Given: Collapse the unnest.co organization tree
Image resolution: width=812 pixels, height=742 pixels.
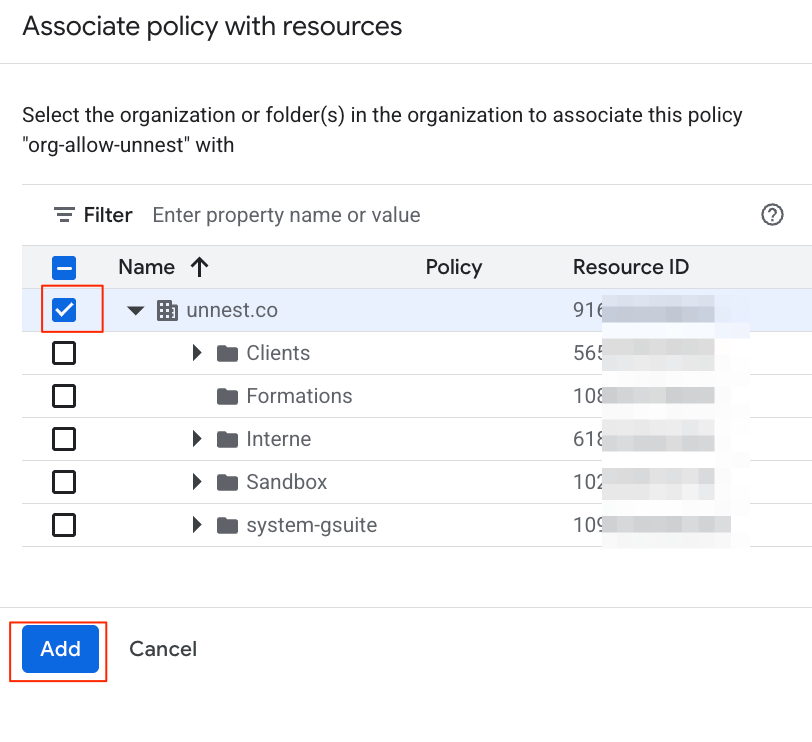Looking at the screenshot, I should (137, 311).
